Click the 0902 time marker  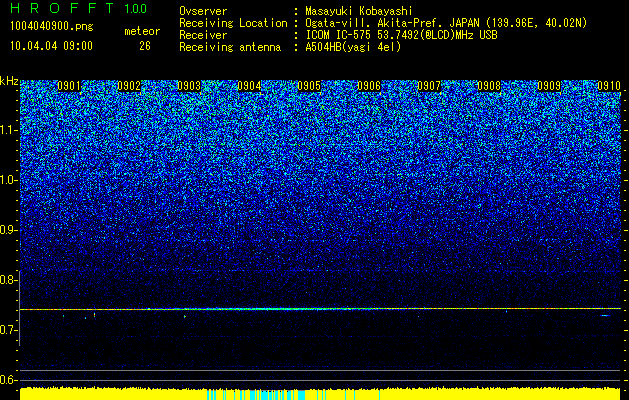(x=129, y=86)
